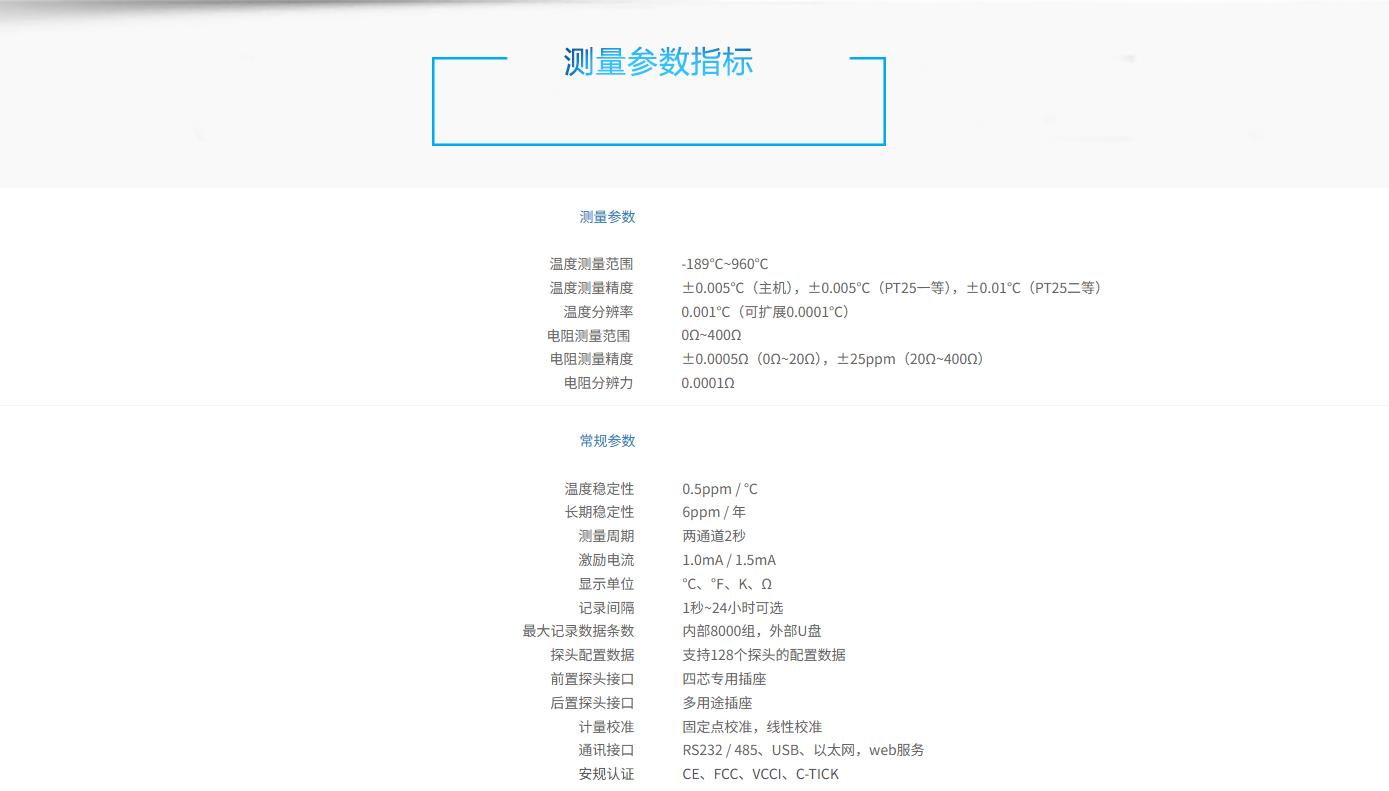Select the 最大记录数据条数 label
1389x791 pixels.
578,631
